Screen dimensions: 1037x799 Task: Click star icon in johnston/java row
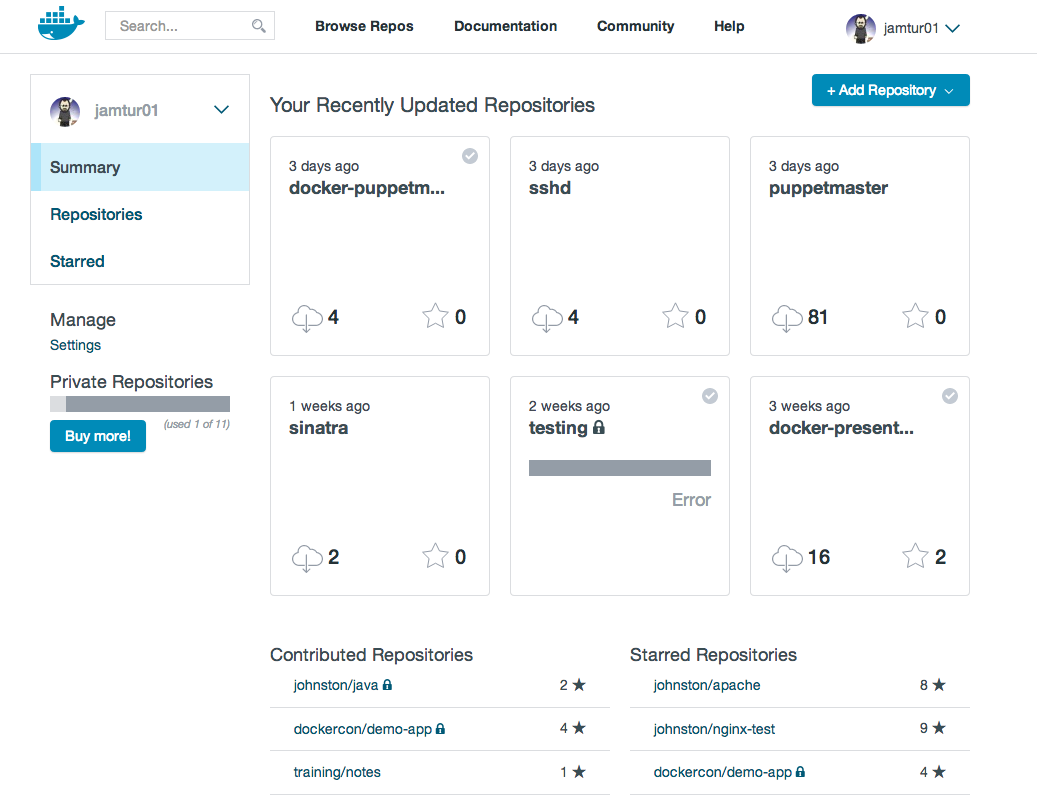[579, 685]
